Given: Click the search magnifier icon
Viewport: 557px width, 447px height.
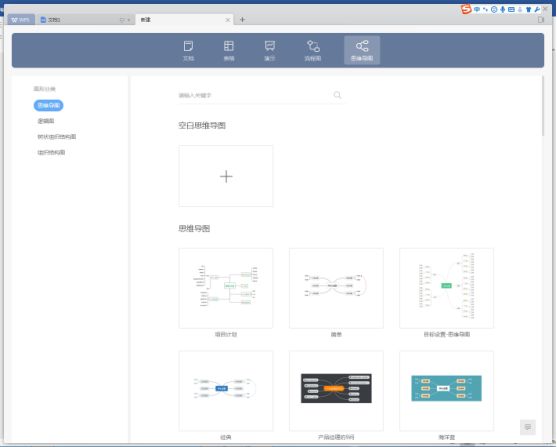Looking at the screenshot, I should coord(337,95).
